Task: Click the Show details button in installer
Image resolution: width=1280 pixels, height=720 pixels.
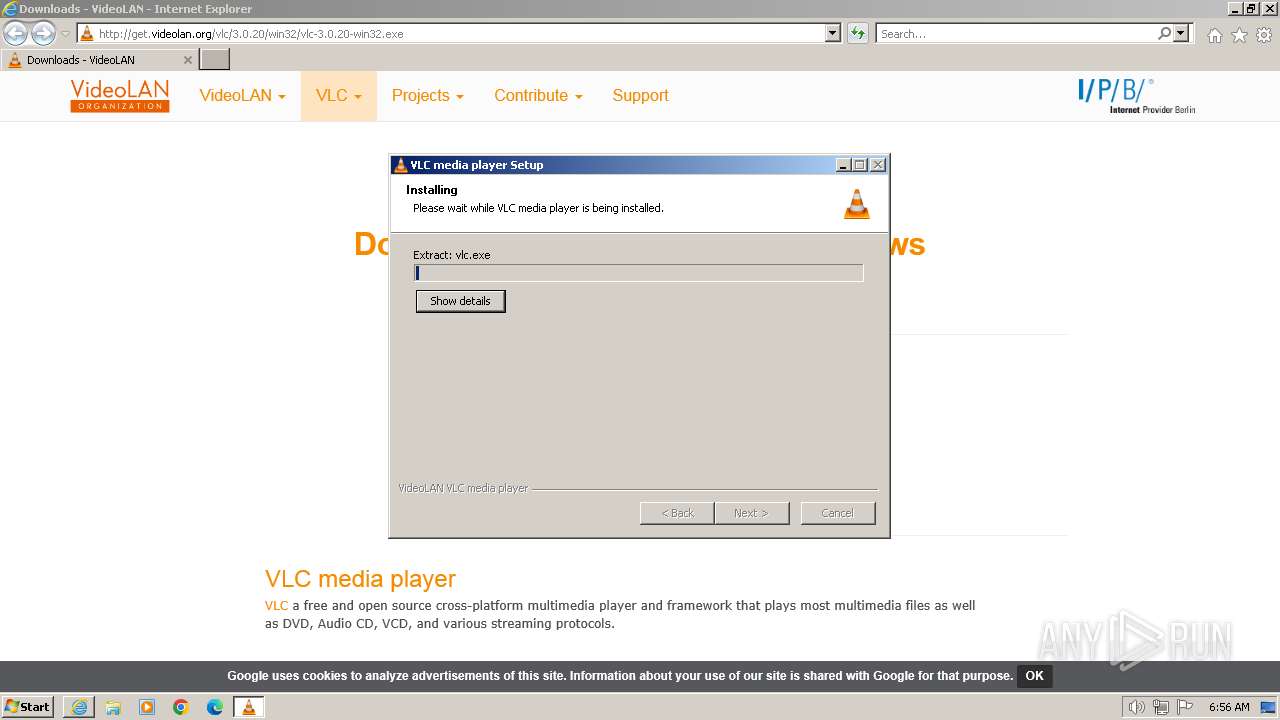Action: [x=460, y=301]
